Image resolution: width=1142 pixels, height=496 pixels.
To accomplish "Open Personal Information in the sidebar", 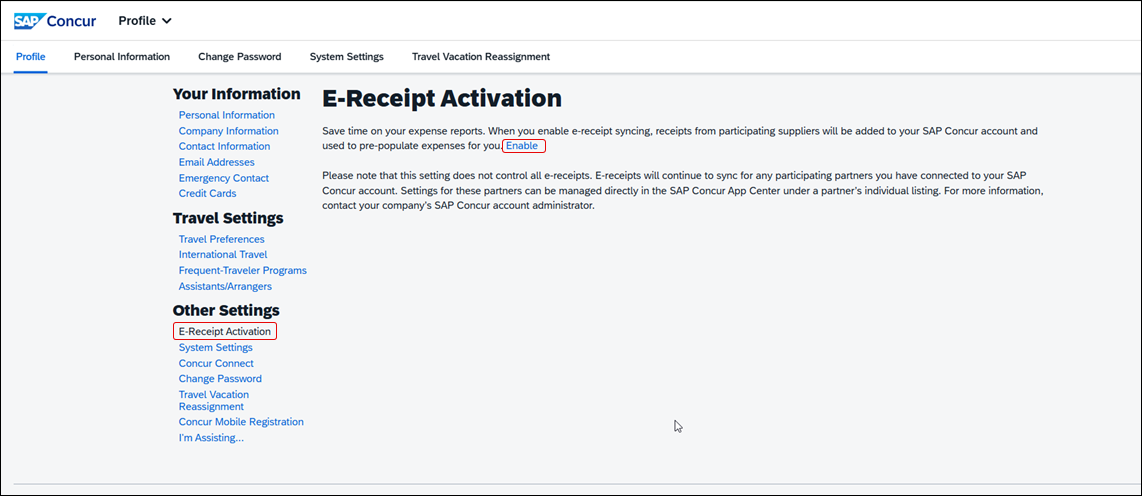I will pos(227,115).
